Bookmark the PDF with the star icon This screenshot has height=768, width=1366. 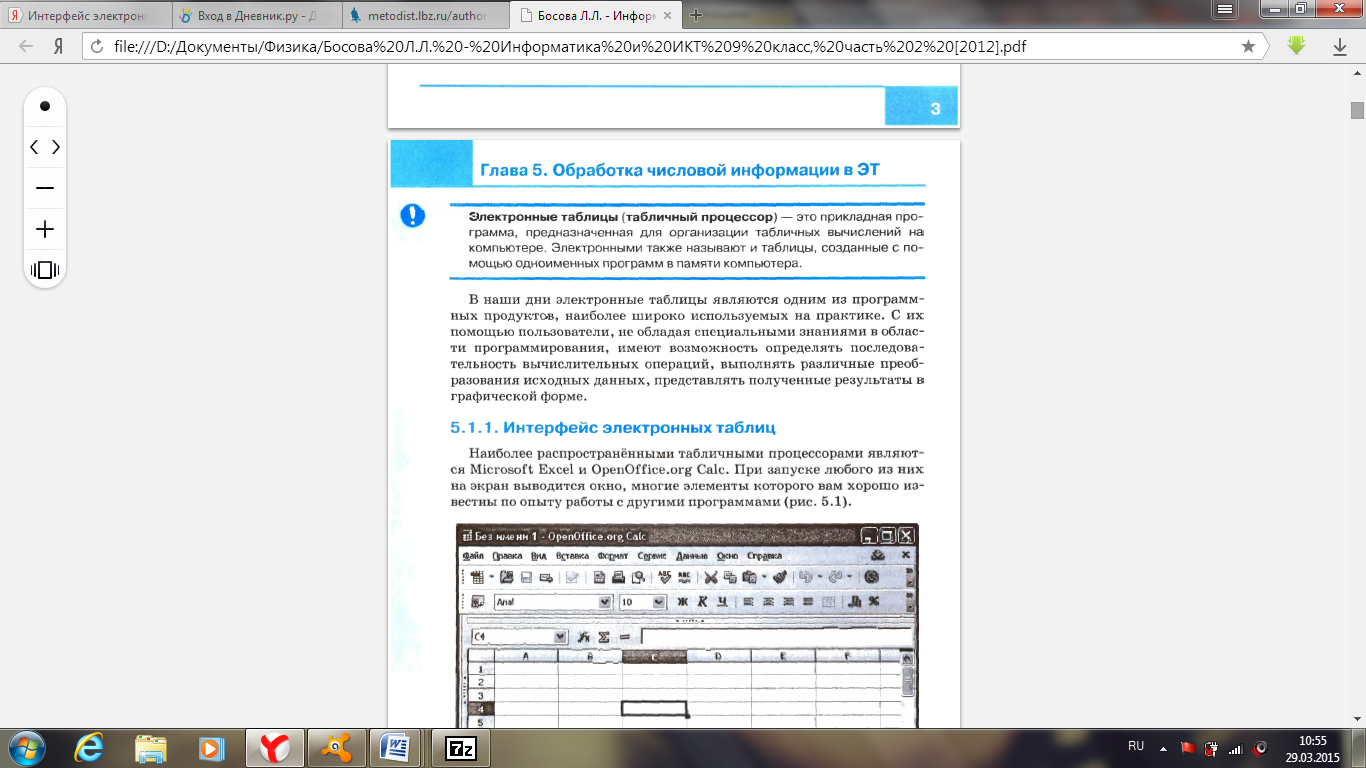[x=1248, y=47]
